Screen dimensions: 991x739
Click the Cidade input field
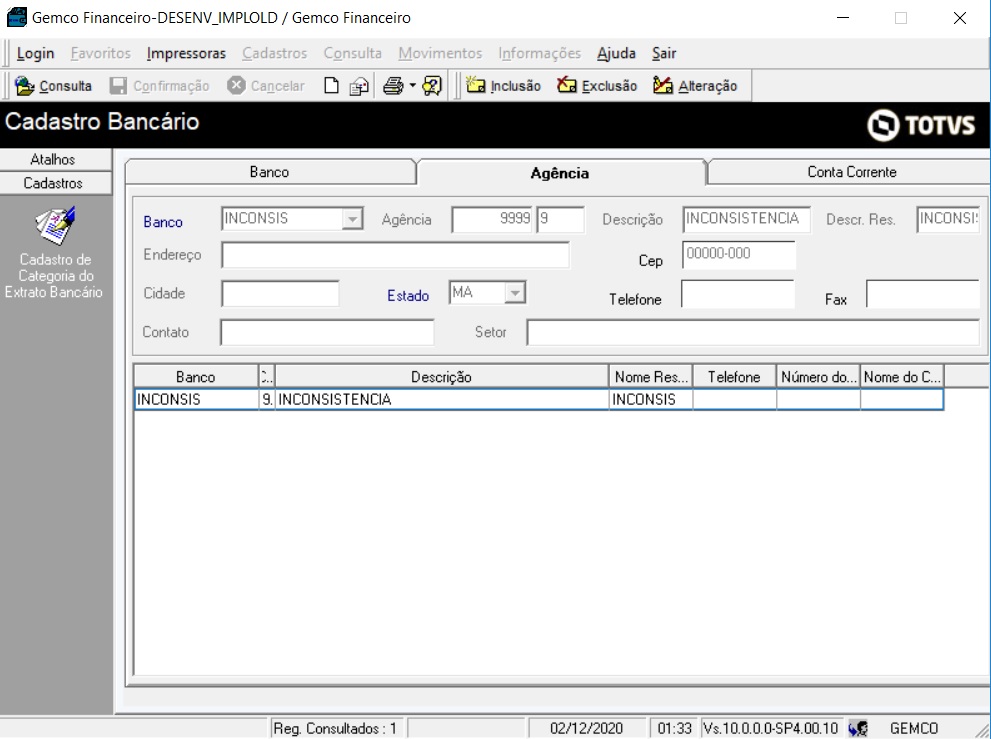(x=280, y=293)
